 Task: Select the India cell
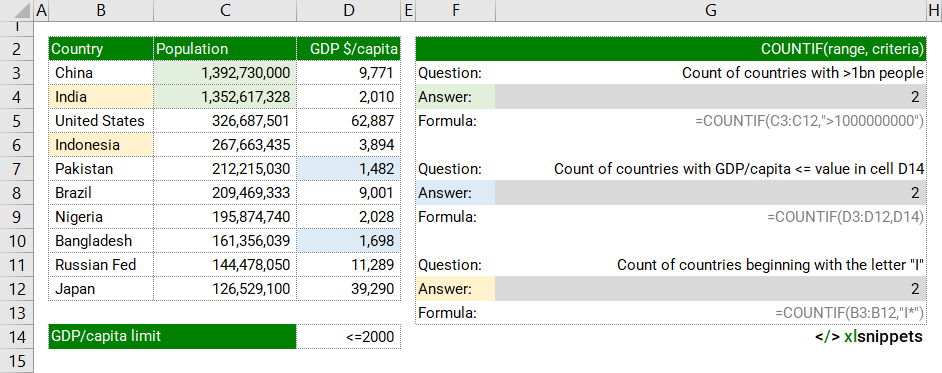pos(101,97)
